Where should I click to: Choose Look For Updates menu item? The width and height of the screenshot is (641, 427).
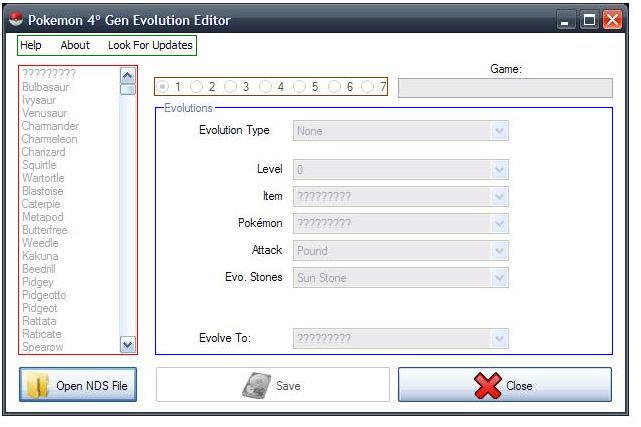coord(150,45)
